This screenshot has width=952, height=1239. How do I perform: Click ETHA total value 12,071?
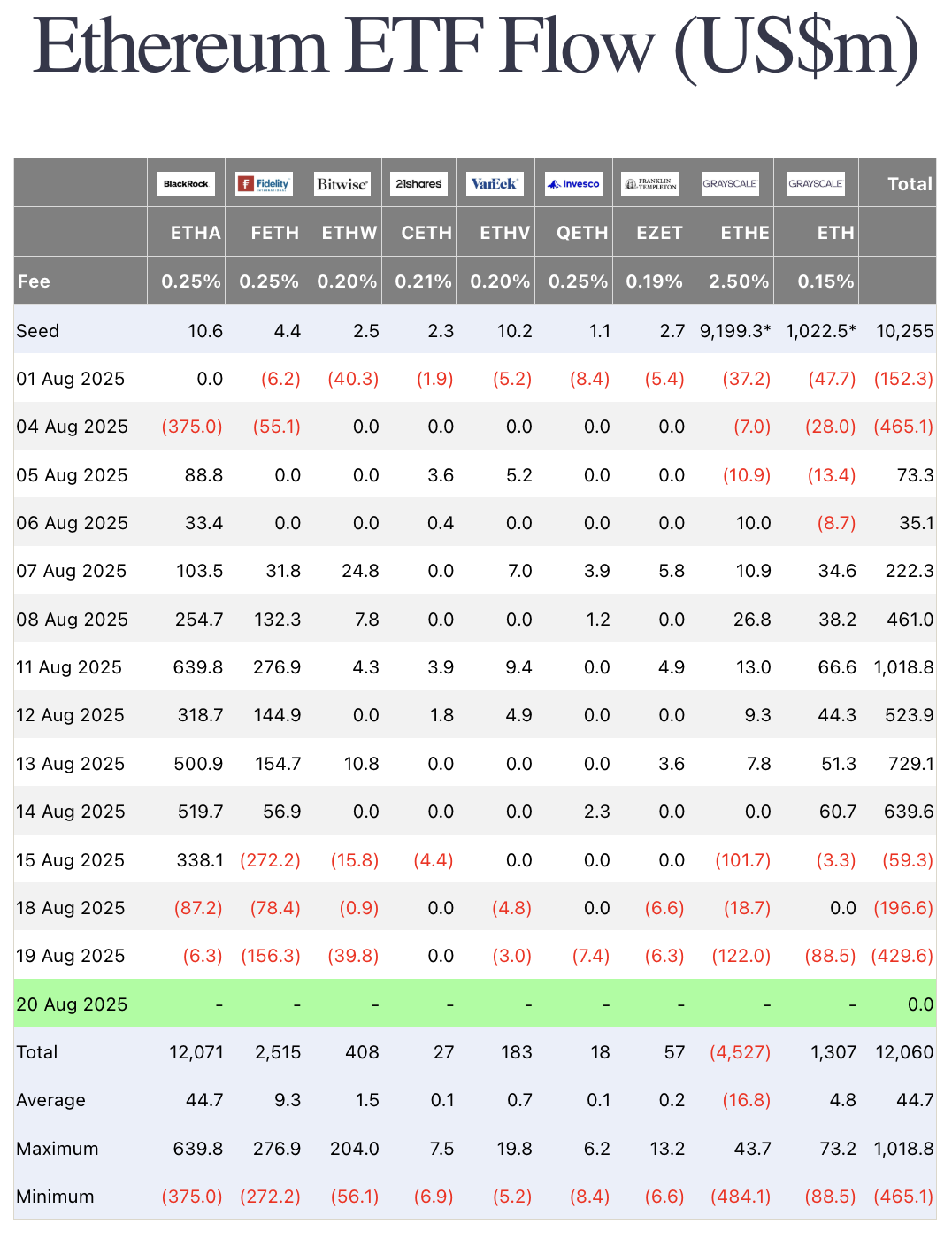[x=196, y=1052]
